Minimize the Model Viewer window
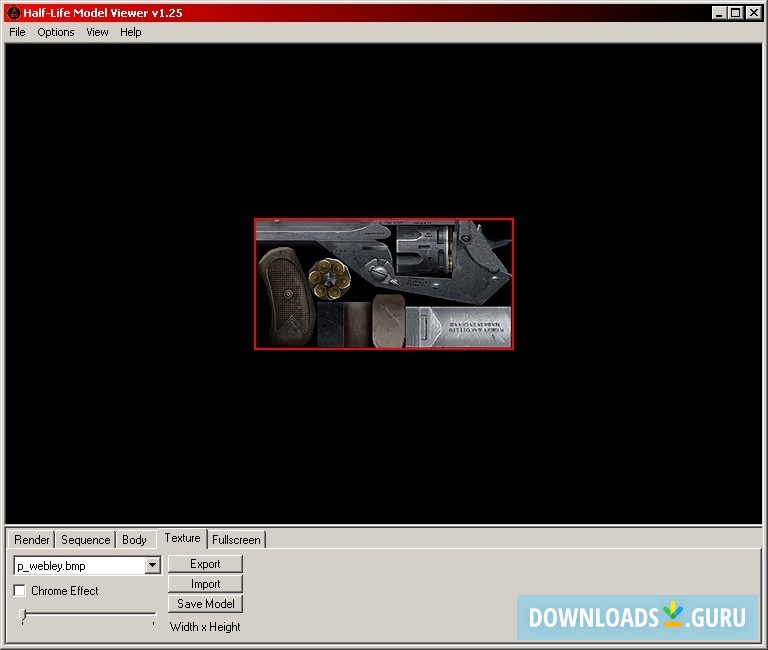This screenshot has width=768, height=650. pyautogui.click(x=719, y=13)
